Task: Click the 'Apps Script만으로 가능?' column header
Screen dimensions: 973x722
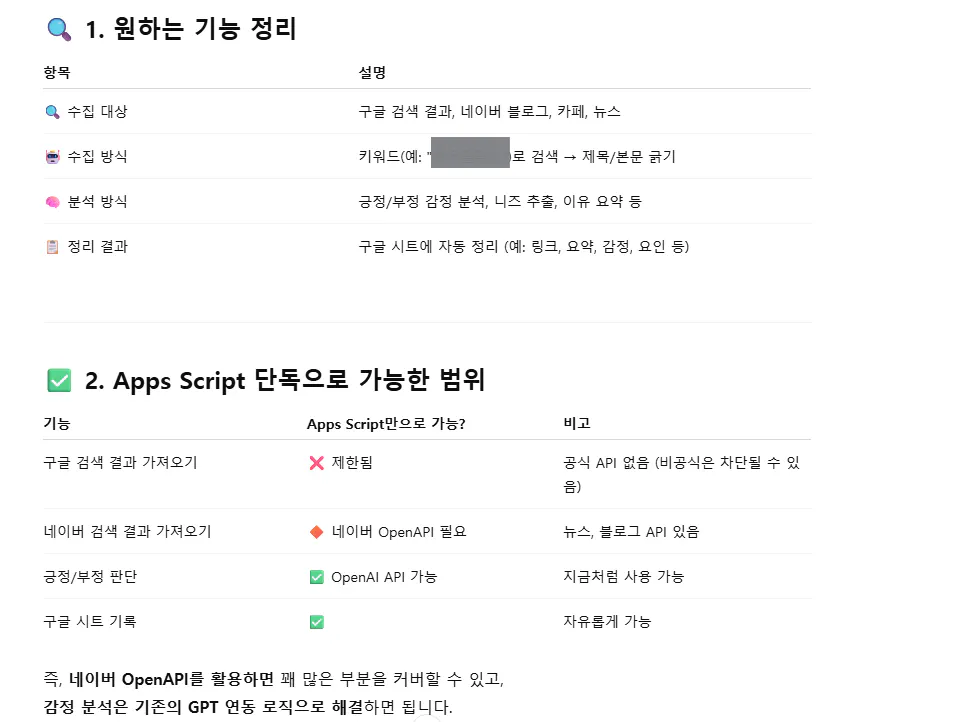Action: point(386,424)
